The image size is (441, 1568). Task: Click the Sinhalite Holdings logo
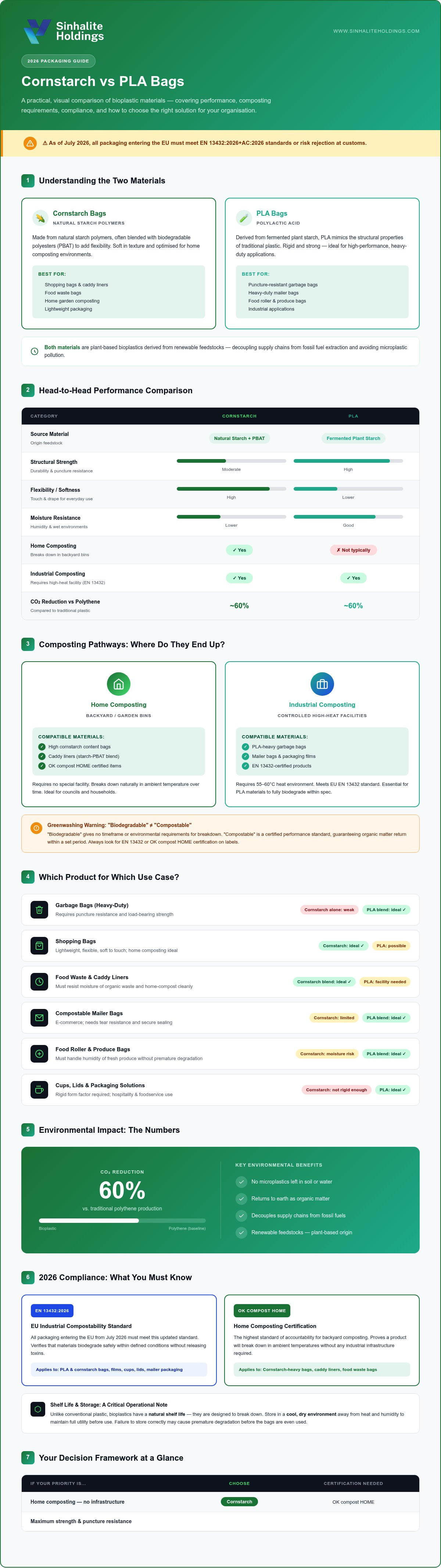click(x=63, y=31)
